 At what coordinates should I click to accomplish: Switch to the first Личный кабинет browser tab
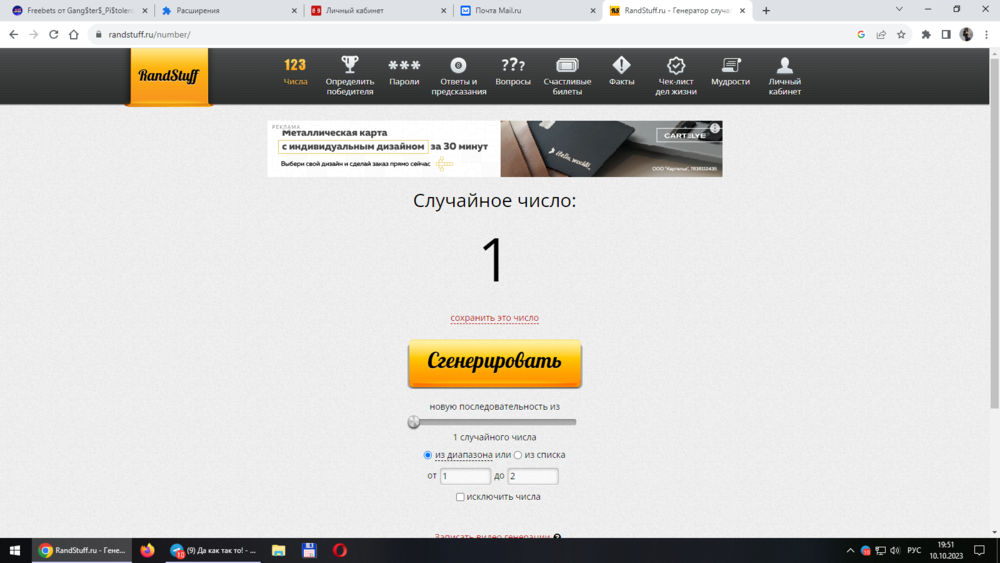tap(378, 11)
